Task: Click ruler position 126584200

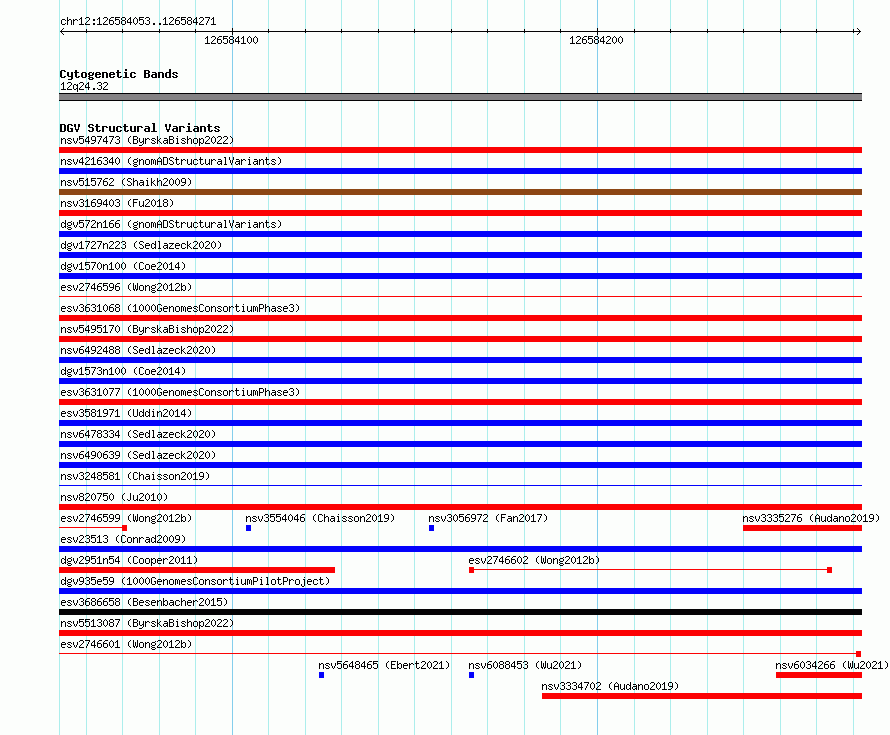Action: pos(597,40)
